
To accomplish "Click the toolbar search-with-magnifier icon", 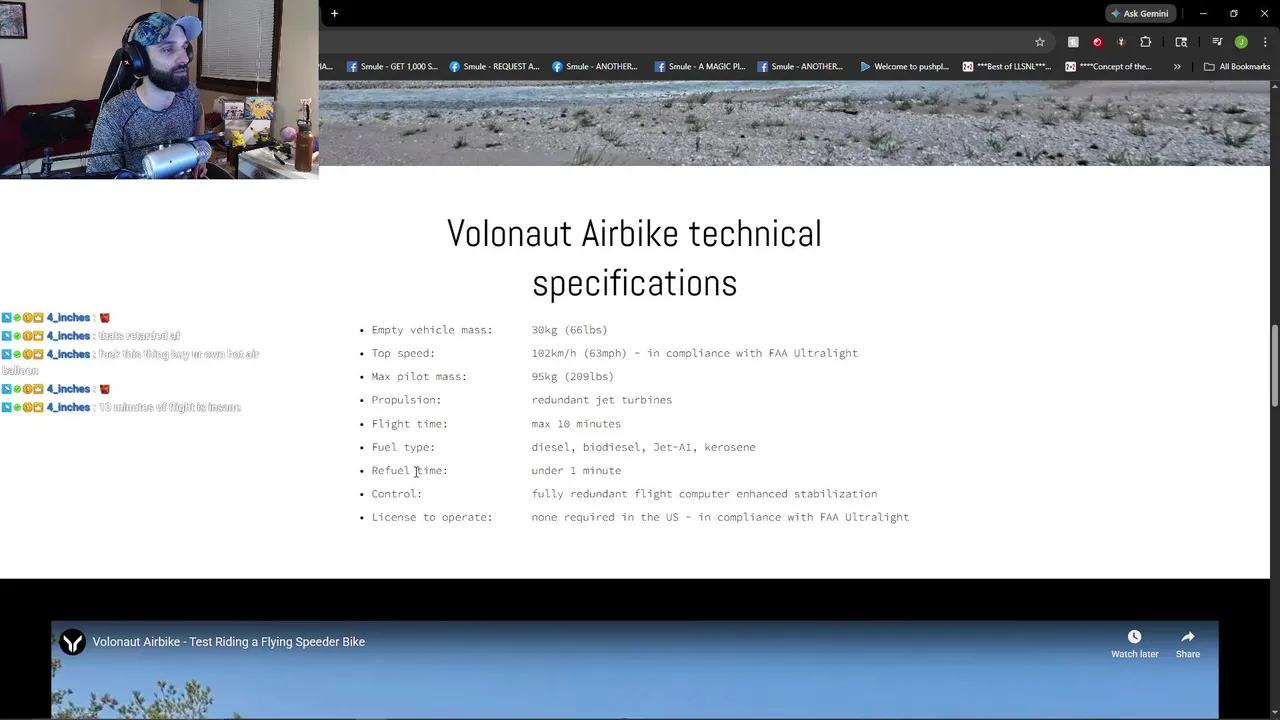I will tap(1181, 42).
